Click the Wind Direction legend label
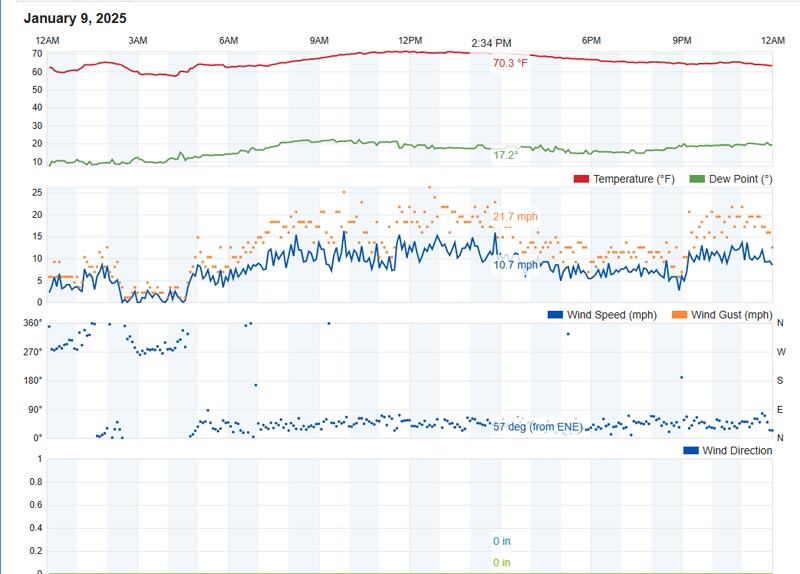Image resolution: width=800 pixels, height=574 pixels. click(737, 451)
